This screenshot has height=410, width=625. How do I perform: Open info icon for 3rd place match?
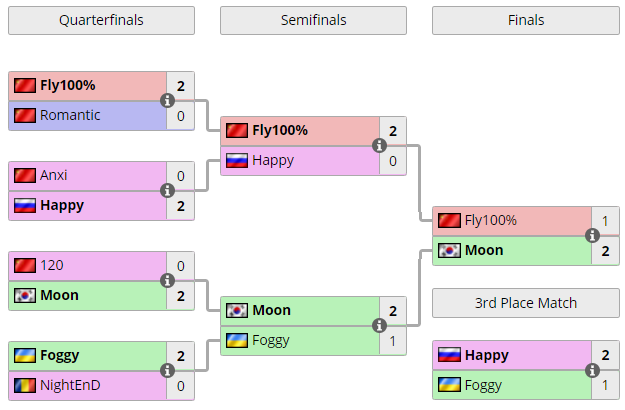592,370
